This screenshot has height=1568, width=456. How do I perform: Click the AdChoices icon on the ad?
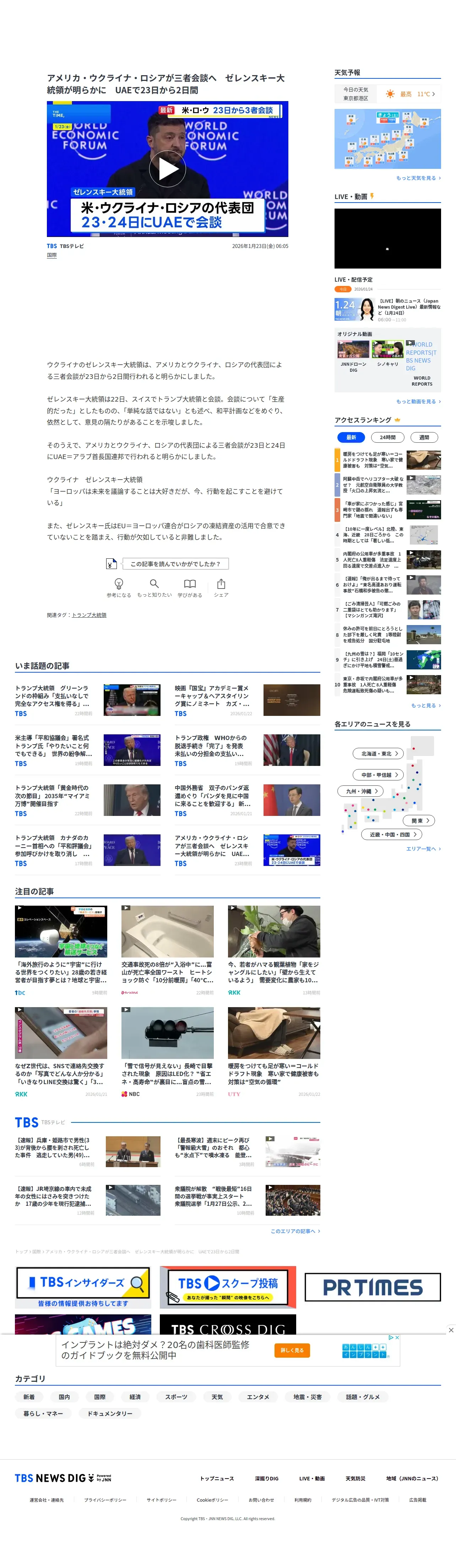[x=391, y=1337]
